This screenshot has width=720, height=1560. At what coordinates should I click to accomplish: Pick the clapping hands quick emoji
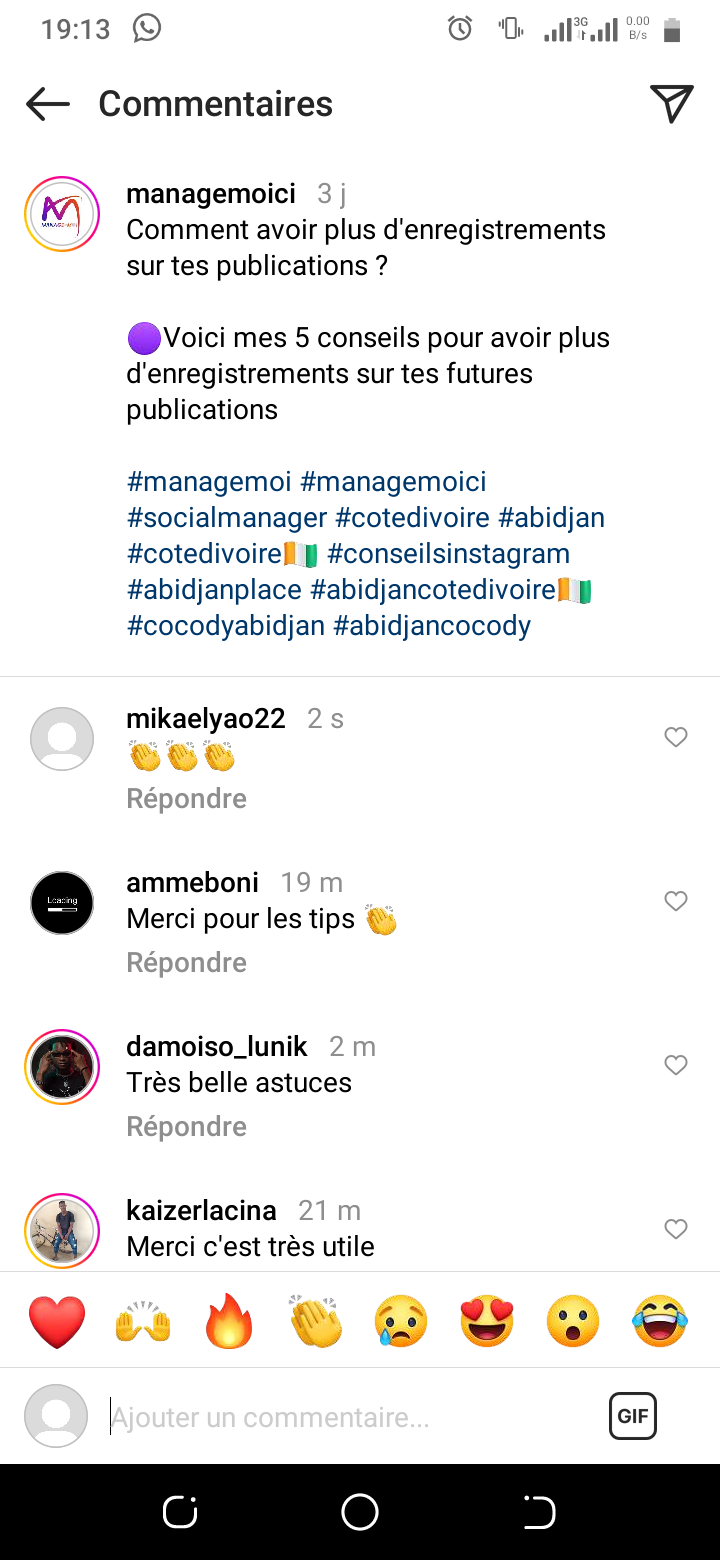[x=316, y=1321]
